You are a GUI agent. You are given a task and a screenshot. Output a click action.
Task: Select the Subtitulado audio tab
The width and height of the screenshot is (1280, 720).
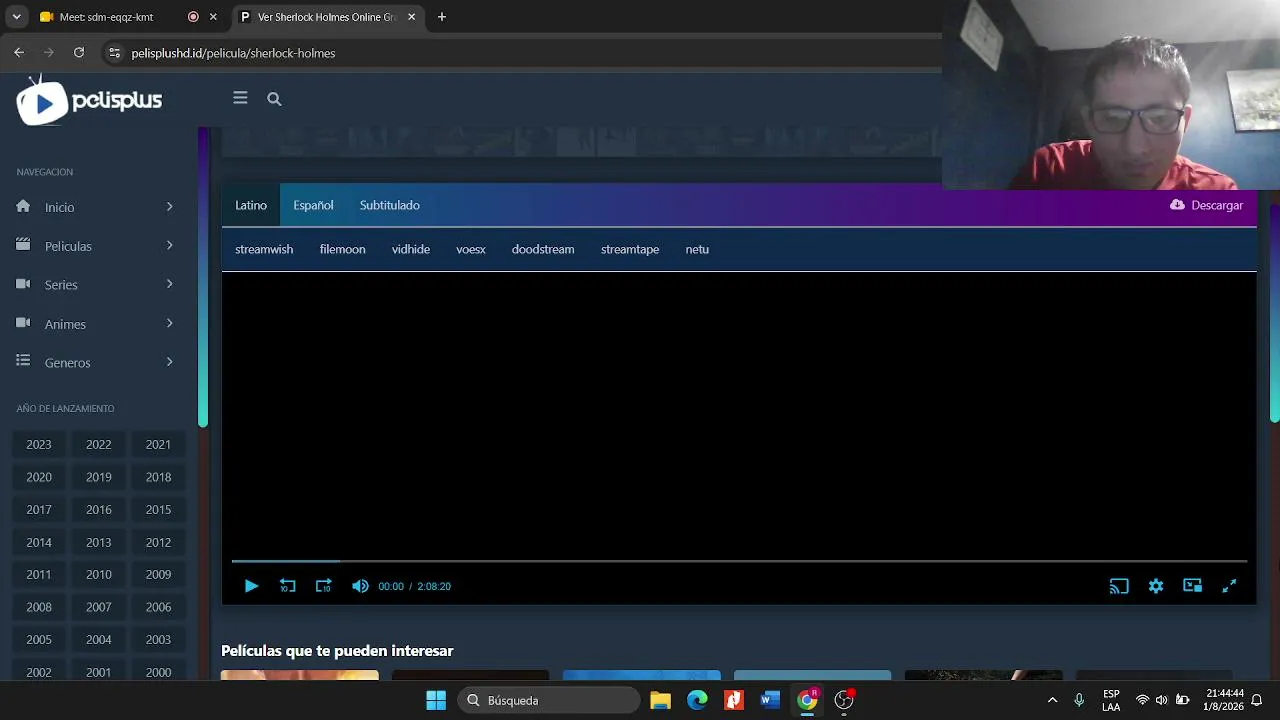tap(390, 205)
